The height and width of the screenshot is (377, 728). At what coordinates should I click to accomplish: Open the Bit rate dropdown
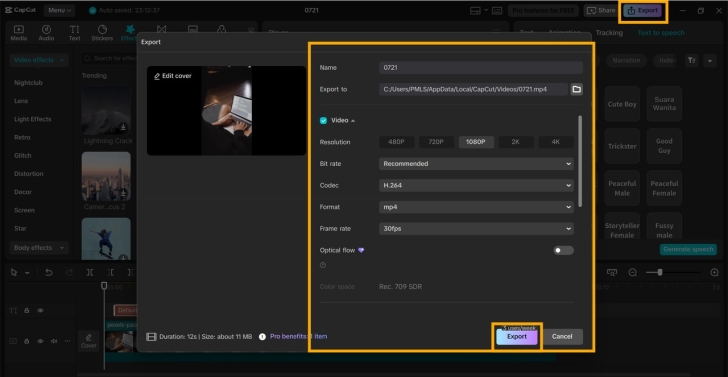[476, 164]
